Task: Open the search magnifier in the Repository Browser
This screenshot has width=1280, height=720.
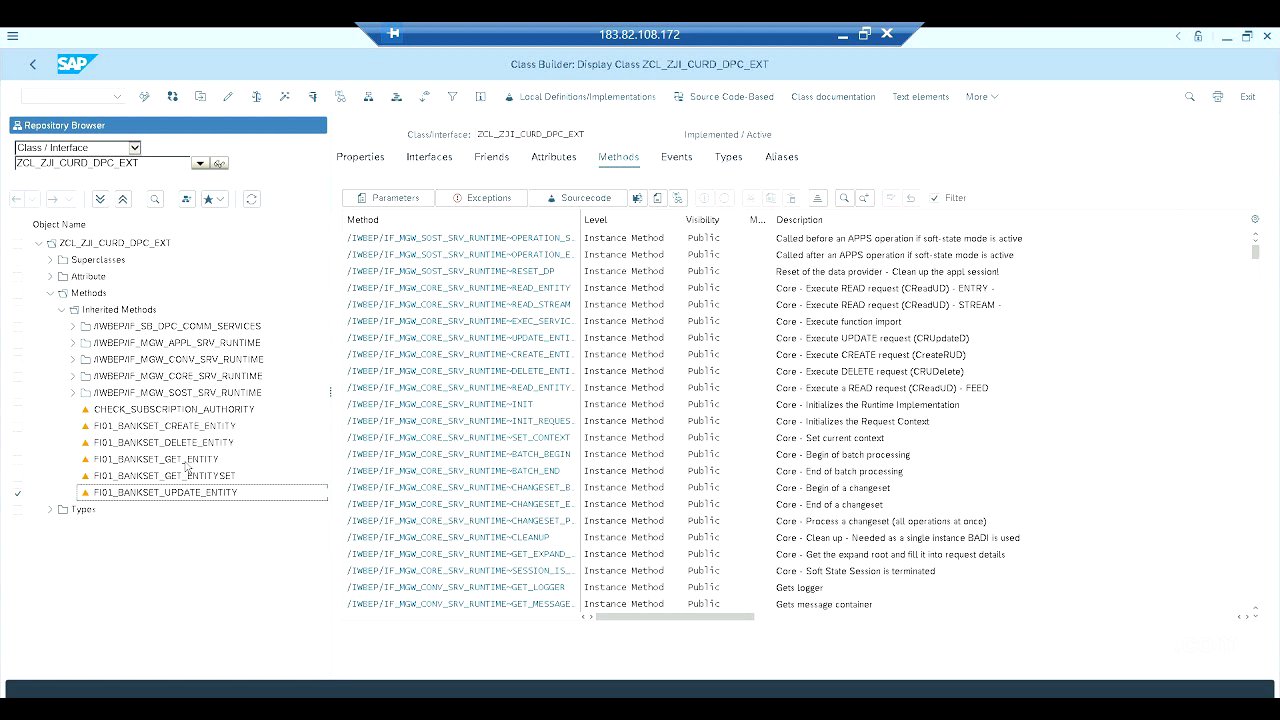Action: (x=155, y=199)
